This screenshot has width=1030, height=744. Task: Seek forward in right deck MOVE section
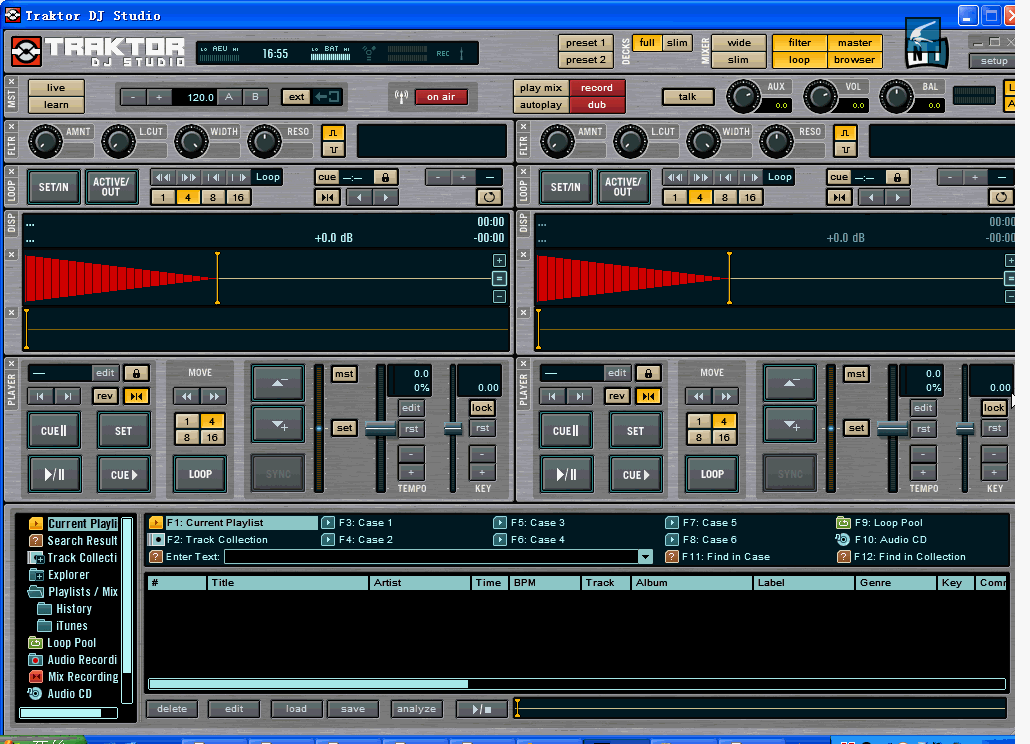tap(726, 396)
